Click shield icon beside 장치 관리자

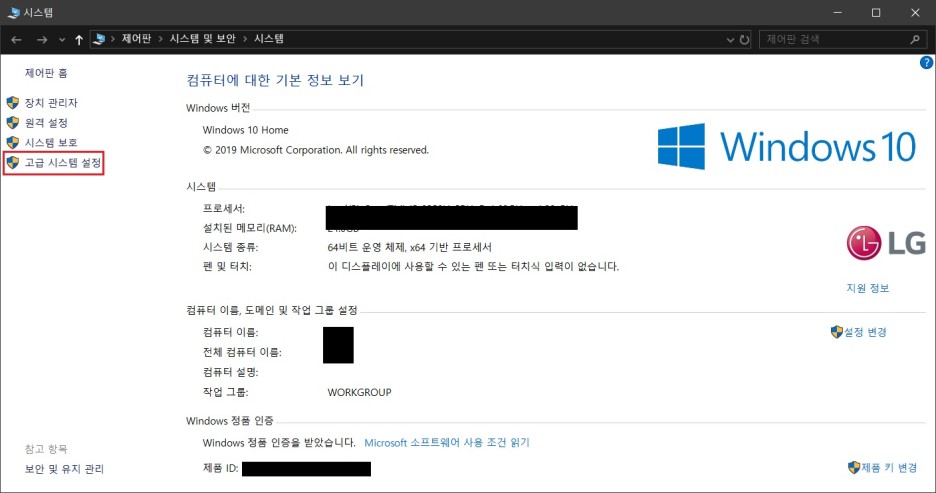[x=13, y=103]
